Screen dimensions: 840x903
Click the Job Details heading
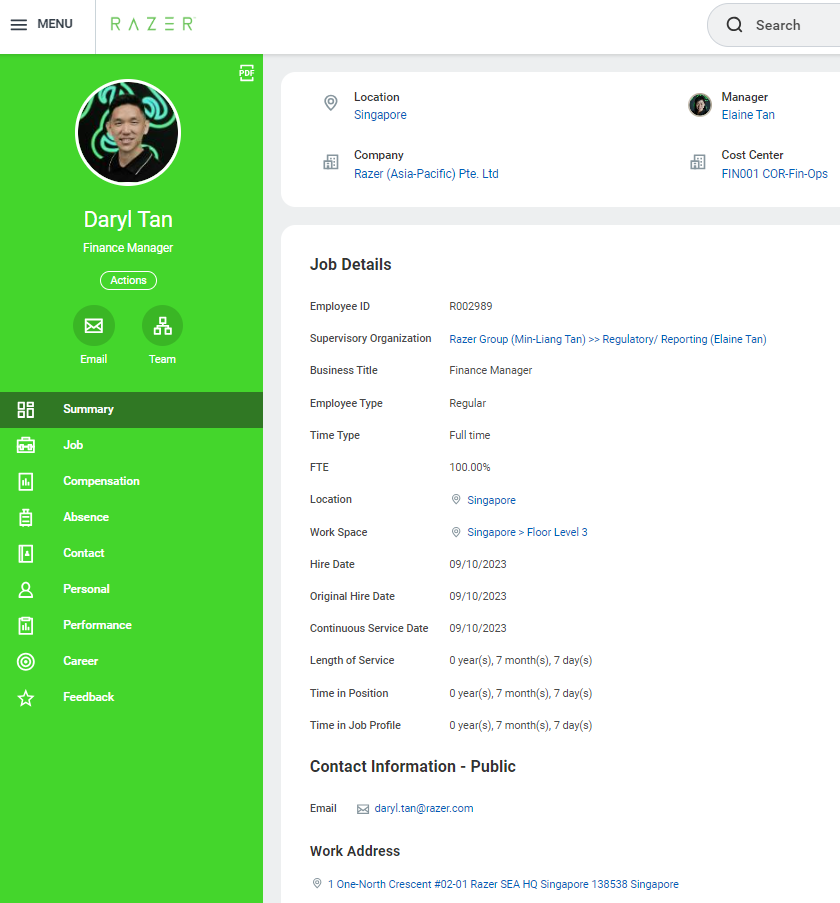(x=351, y=264)
